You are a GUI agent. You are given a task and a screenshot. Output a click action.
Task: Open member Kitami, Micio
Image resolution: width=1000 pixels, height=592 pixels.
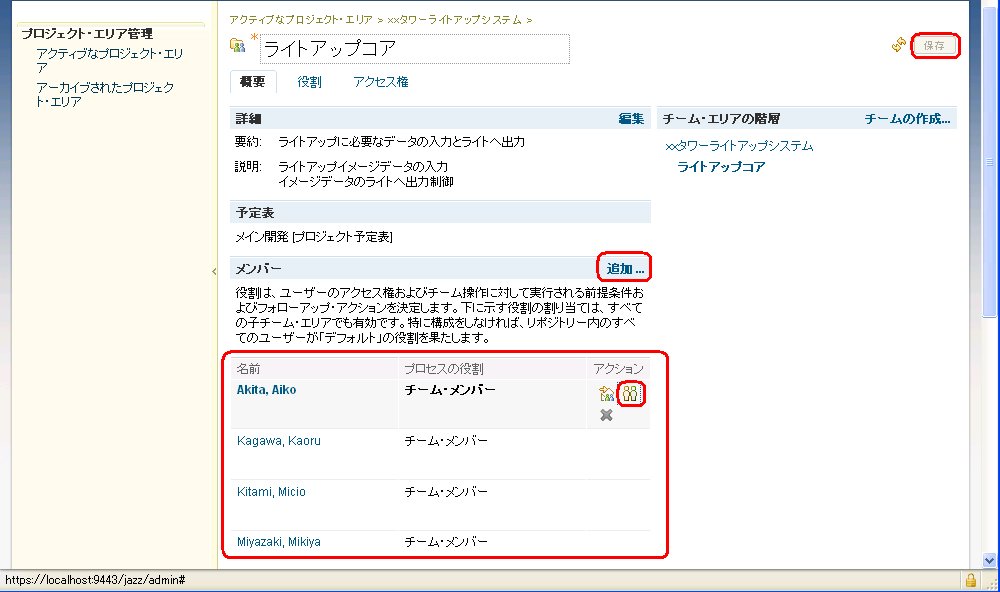point(271,492)
